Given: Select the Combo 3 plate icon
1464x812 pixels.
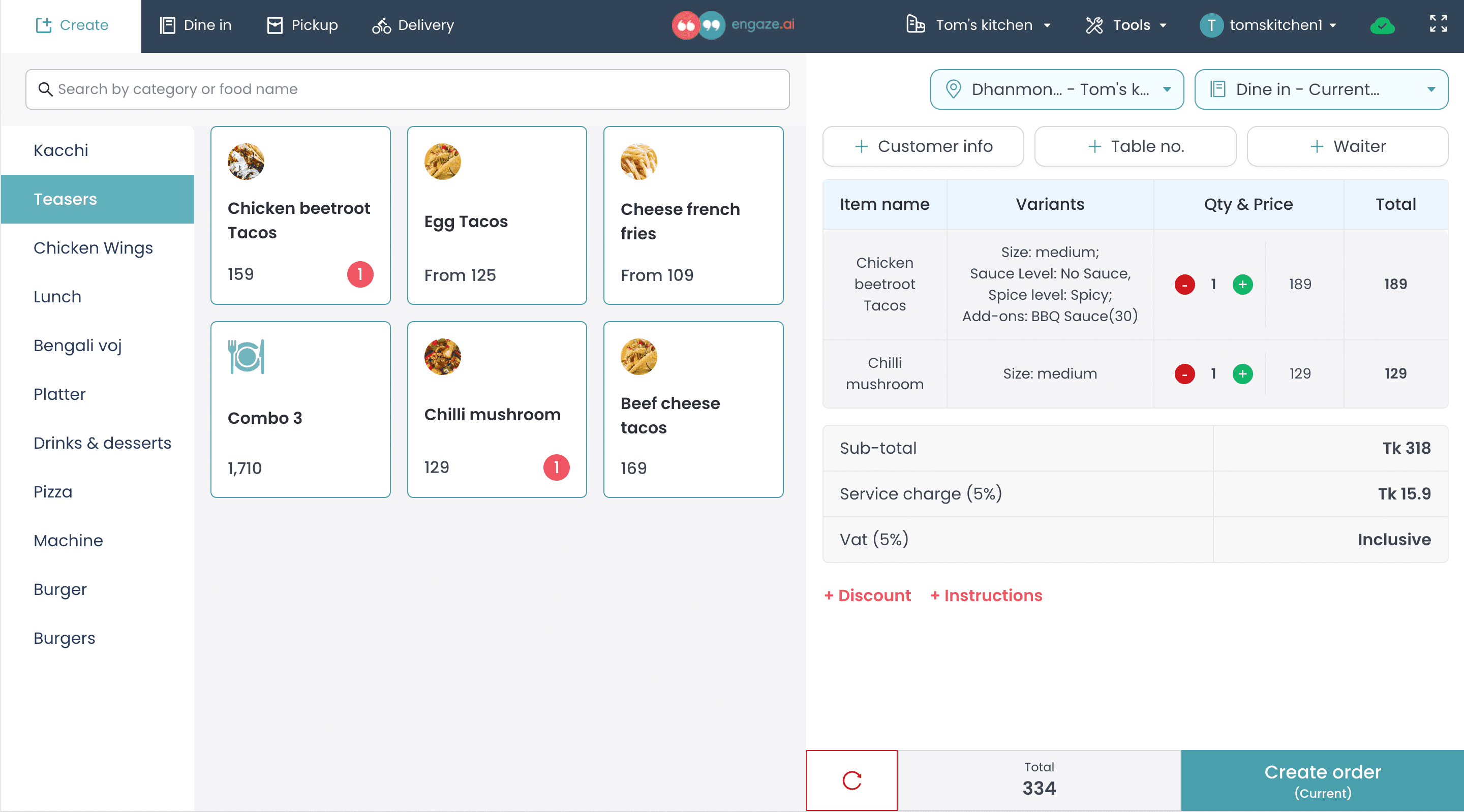Looking at the screenshot, I should (246, 357).
